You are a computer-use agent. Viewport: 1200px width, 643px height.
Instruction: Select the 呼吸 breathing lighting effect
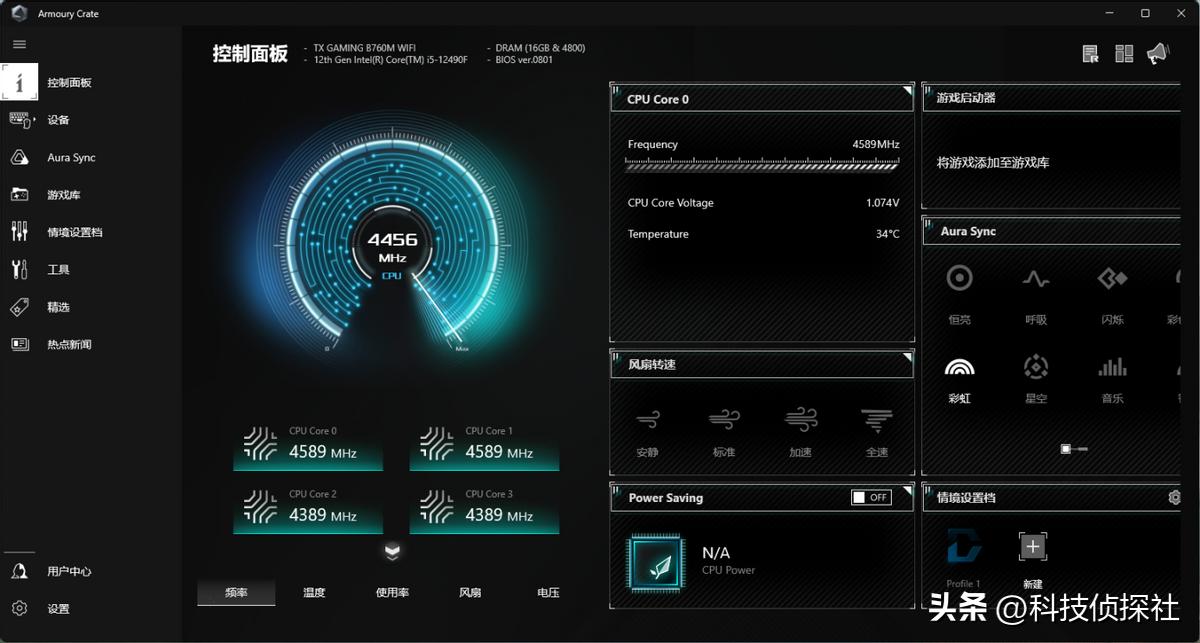tap(1036, 280)
